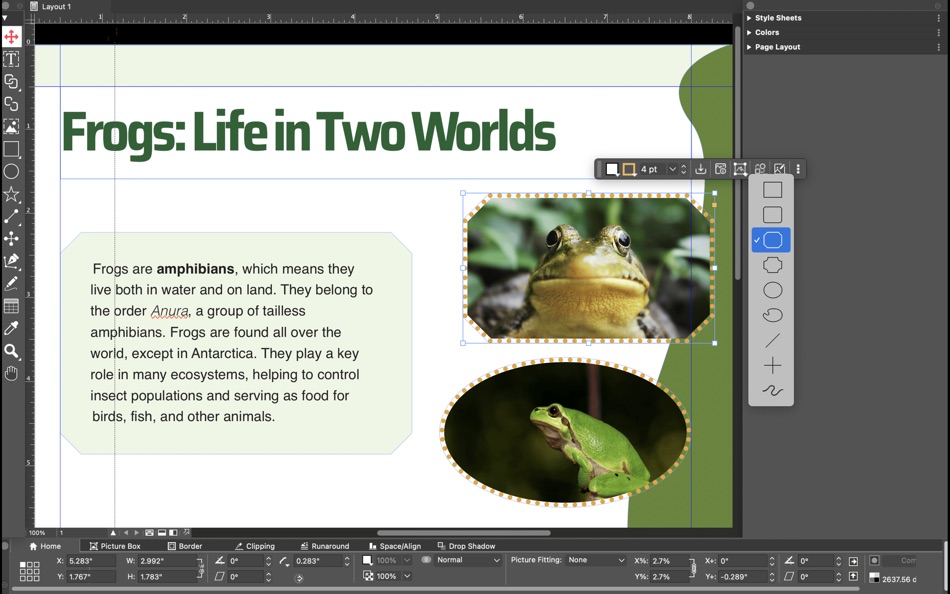Click the box fill color swatch in floating toolbar
The image size is (950, 594).
[613, 169]
